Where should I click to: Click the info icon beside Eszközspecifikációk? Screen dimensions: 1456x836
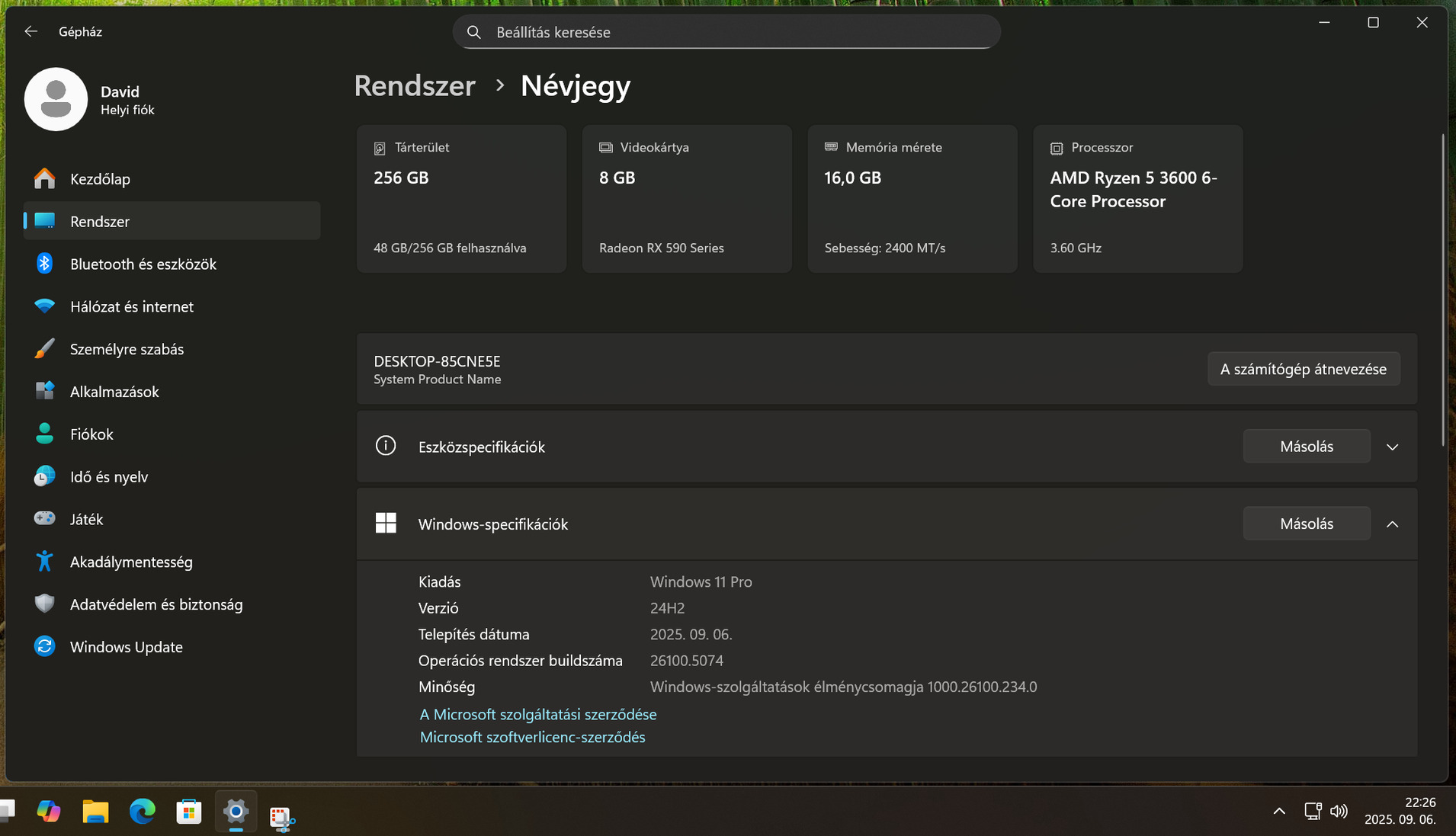tap(386, 446)
